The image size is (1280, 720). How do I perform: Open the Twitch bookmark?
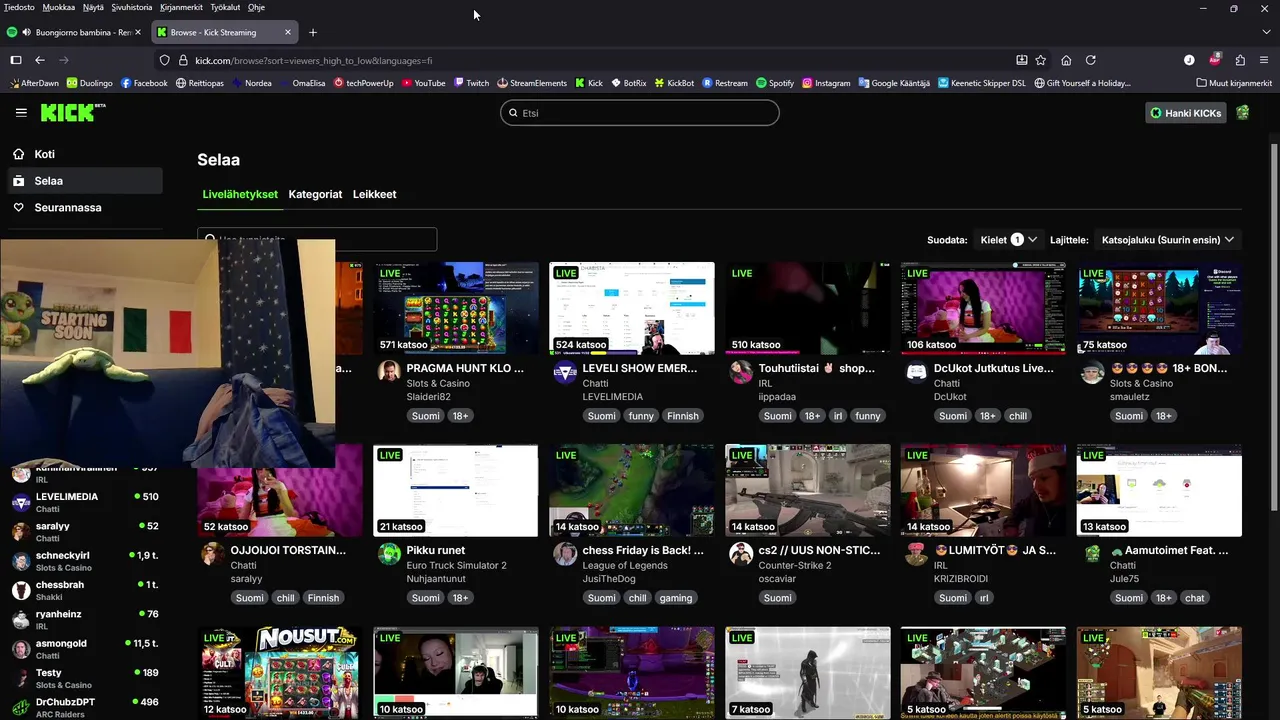pyautogui.click(x=471, y=83)
